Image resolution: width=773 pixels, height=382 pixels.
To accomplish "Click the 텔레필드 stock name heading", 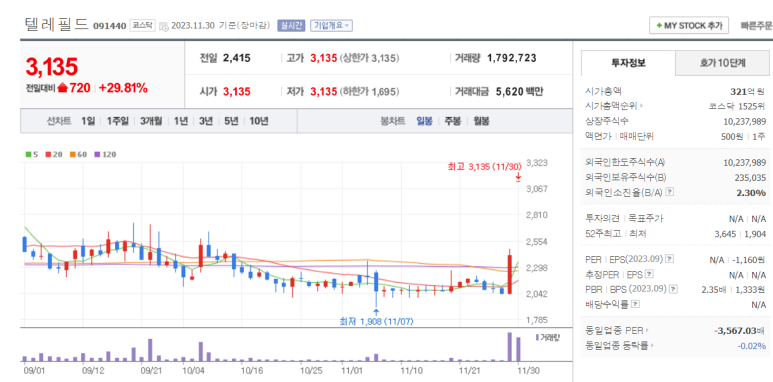I will tap(56, 24).
